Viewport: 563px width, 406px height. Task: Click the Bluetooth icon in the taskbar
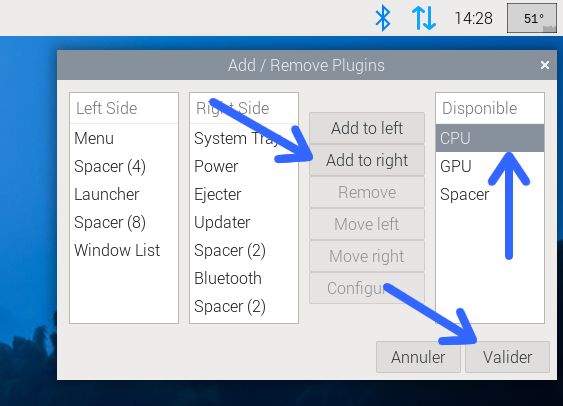tap(383, 18)
